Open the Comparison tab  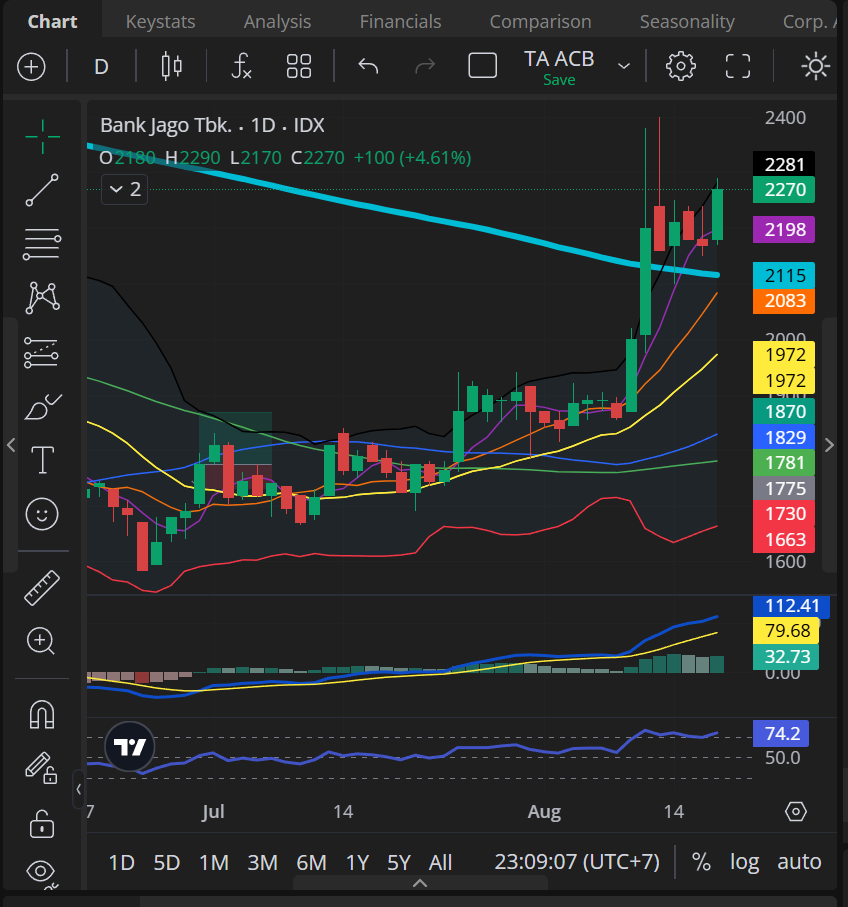coord(540,21)
